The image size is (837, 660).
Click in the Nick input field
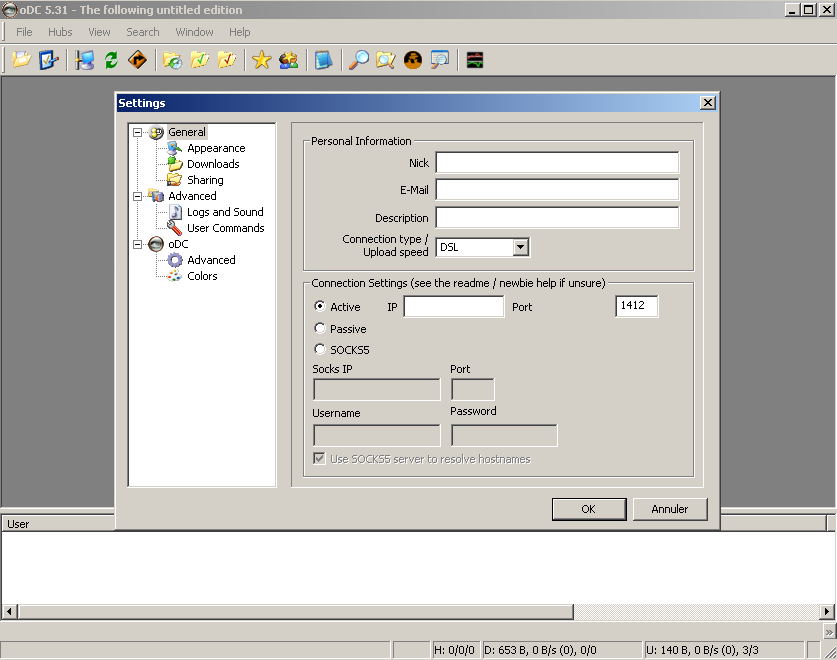pos(557,162)
